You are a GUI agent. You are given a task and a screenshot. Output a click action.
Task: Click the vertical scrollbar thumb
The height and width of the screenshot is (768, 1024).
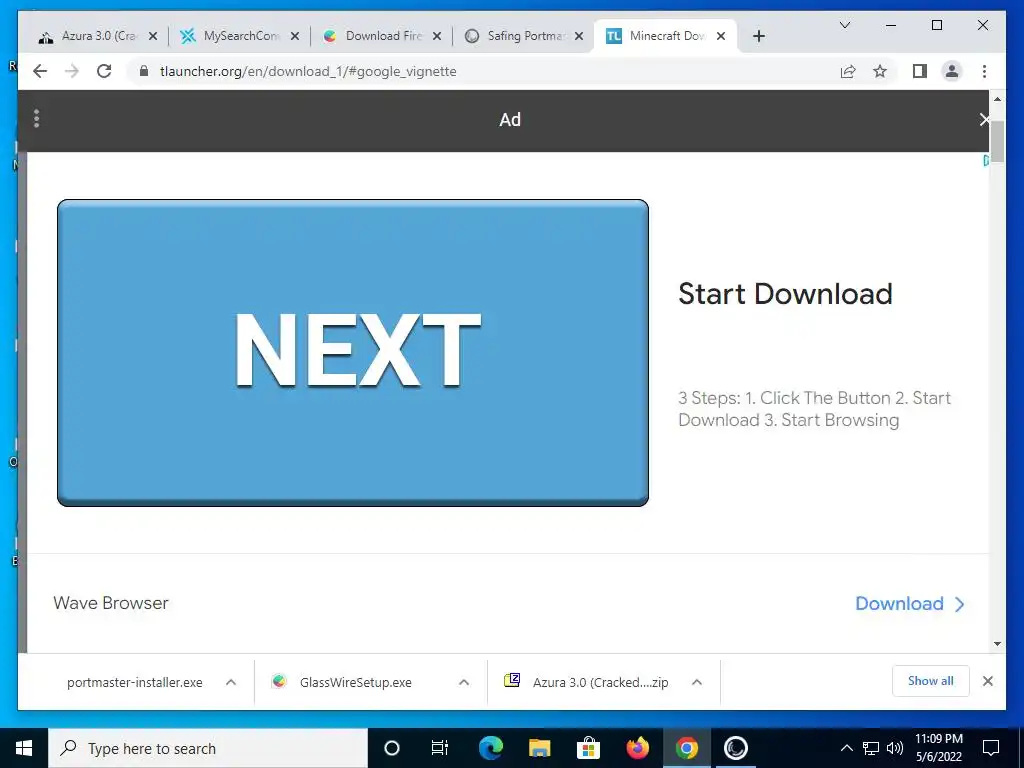pyautogui.click(x=997, y=142)
